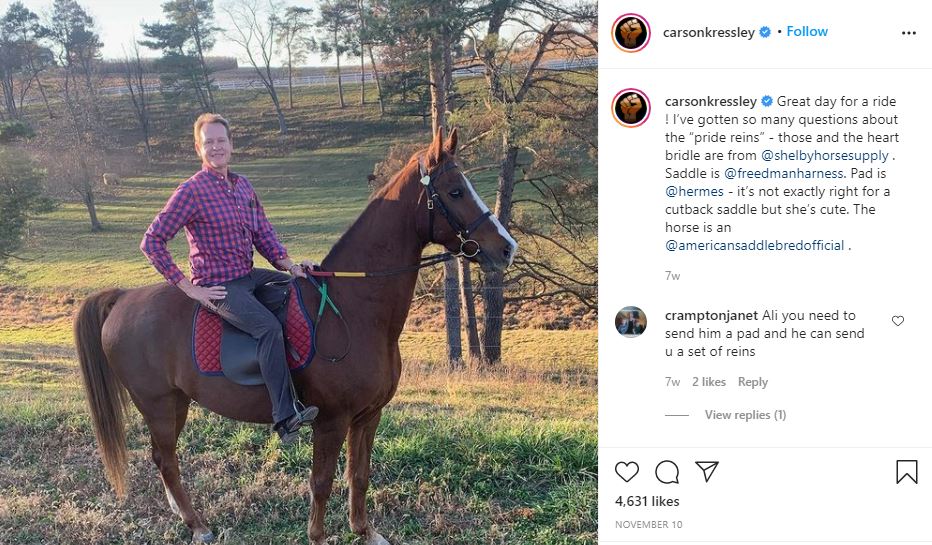The width and height of the screenshot is (932, 545).
Task: Like cramptonjanet's comment with small heart
Action: pyautogui.click(x=897, y=321)
